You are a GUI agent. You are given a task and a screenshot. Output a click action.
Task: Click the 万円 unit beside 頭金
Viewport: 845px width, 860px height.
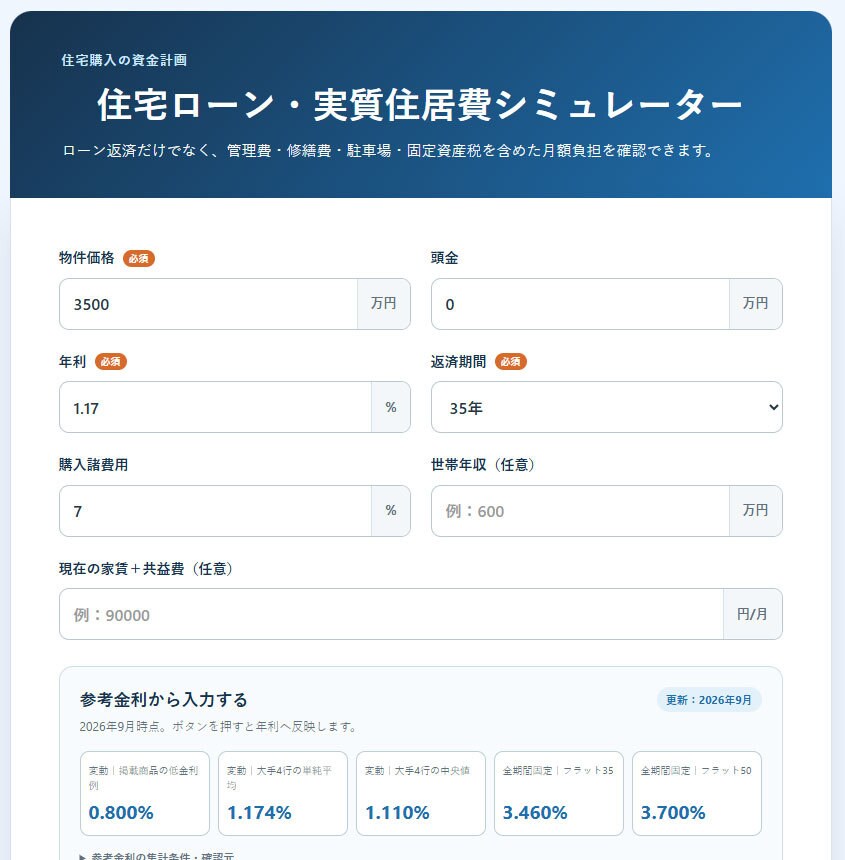tap(755, 304)
